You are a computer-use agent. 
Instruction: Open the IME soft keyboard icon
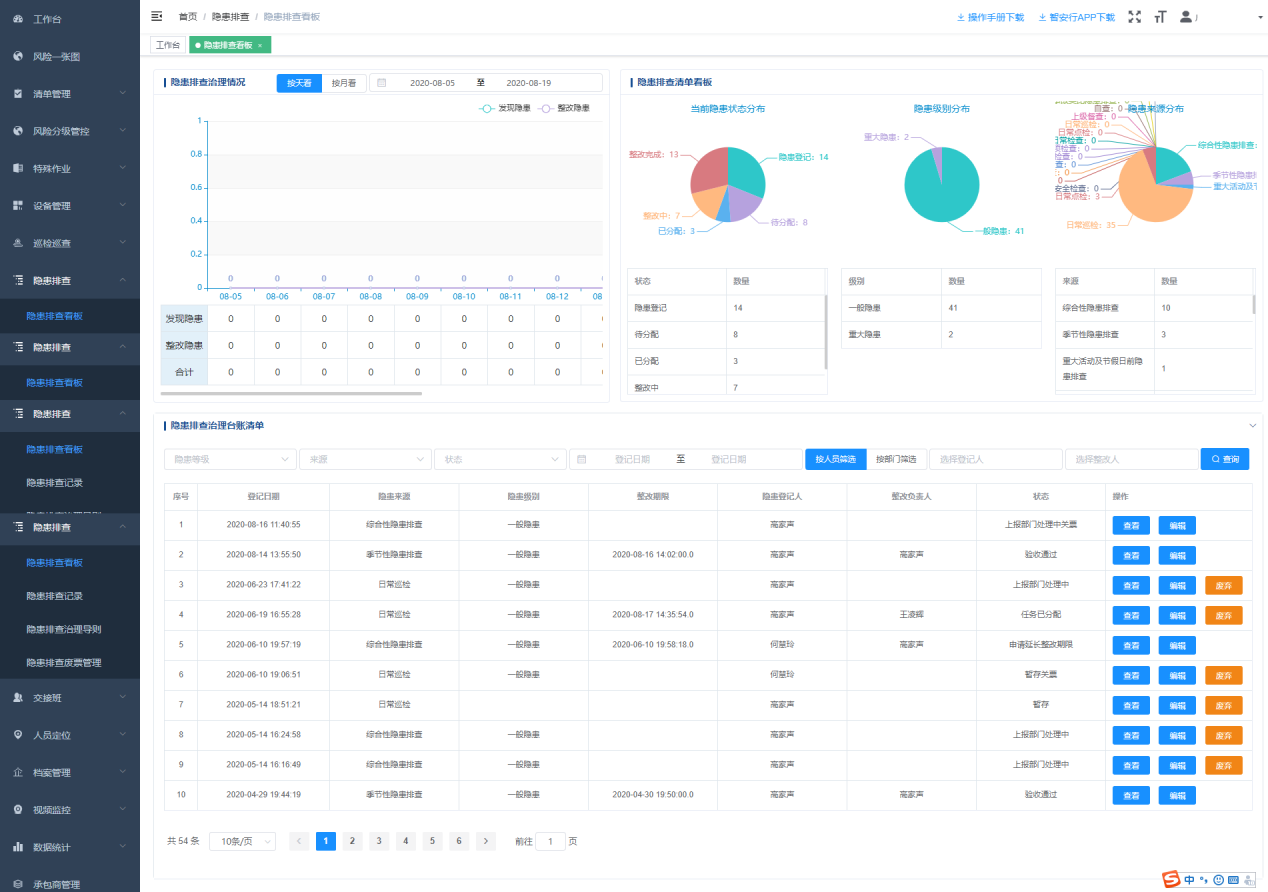1233,880
